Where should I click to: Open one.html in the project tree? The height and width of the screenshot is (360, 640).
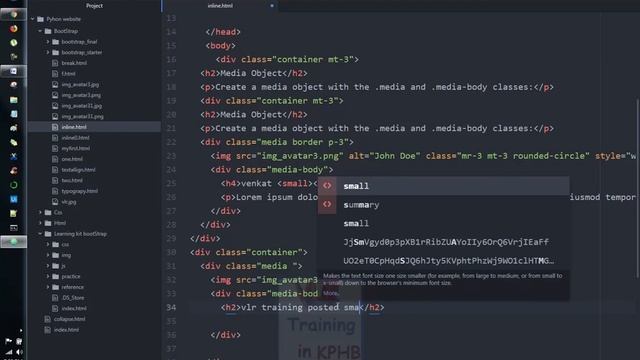[x=72, y=159]
